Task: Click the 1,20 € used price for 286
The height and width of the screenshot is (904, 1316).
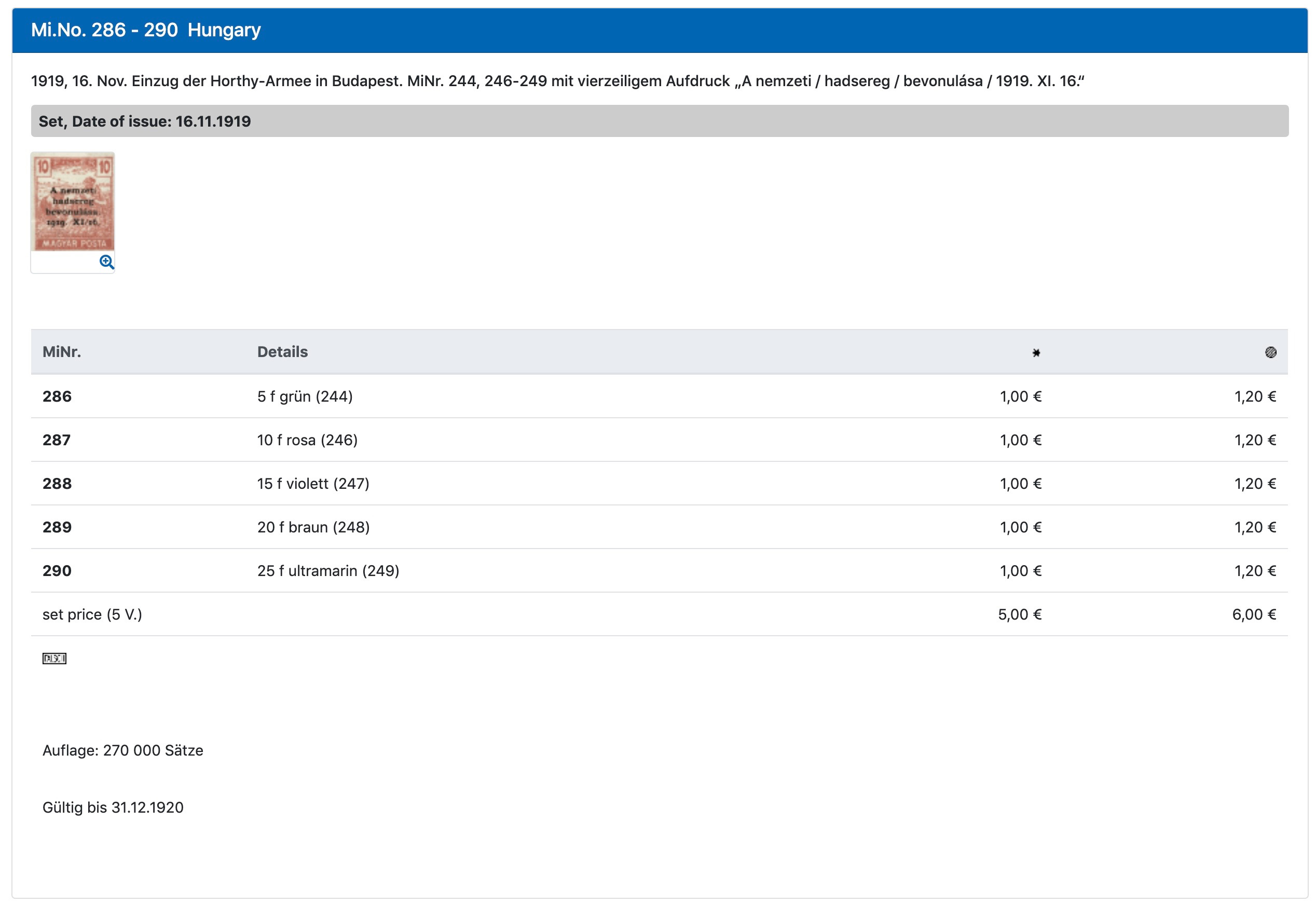Action: (x=1255, y=396)
